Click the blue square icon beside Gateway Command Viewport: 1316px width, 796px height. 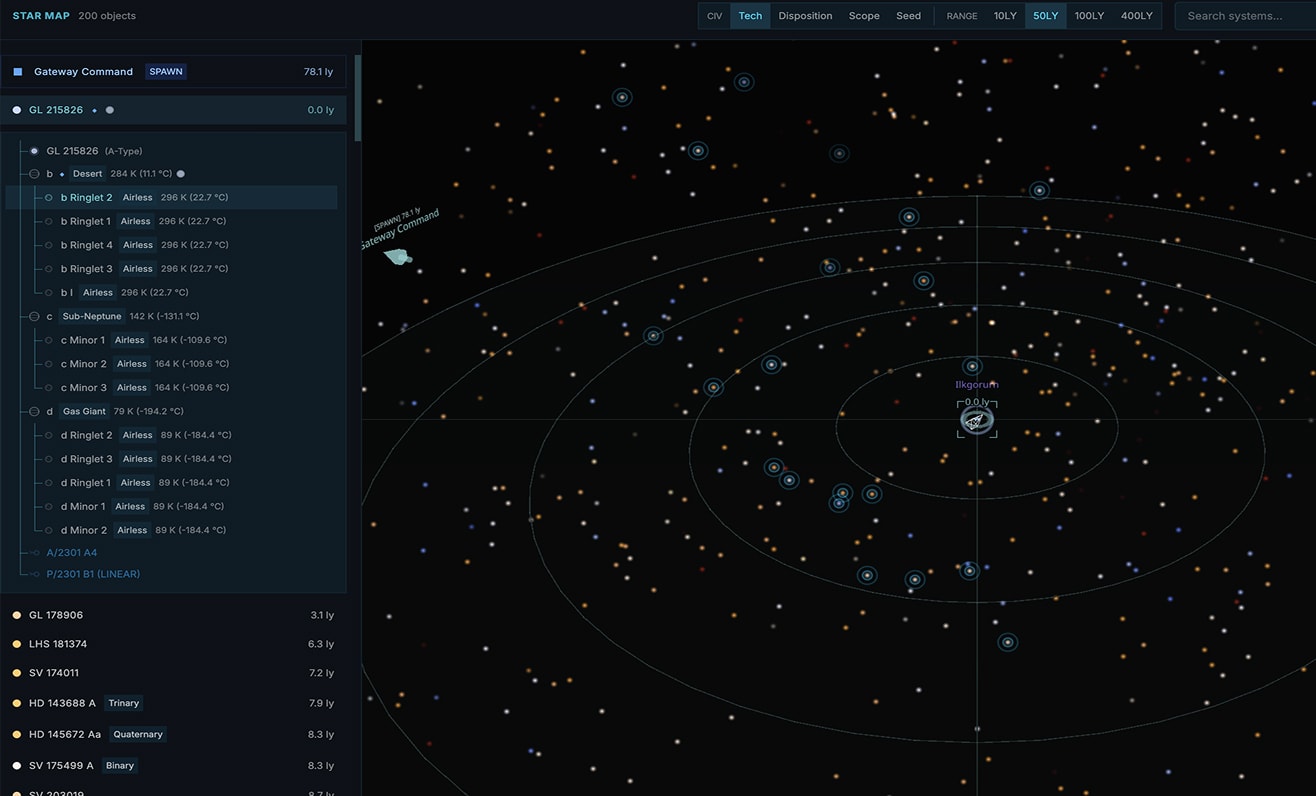[18, 72]
